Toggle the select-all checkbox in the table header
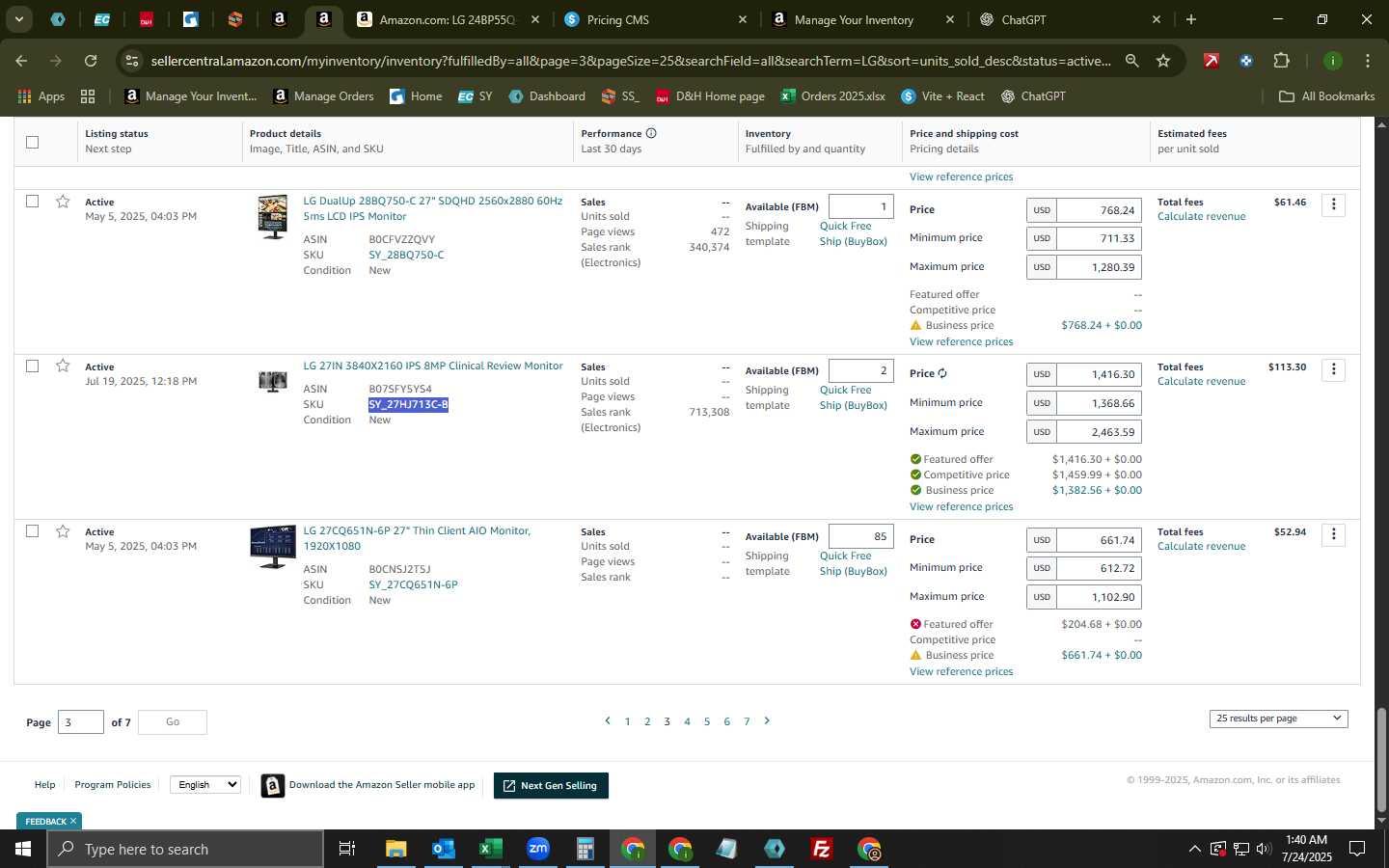1389x868 pixels. click(32, 142)
